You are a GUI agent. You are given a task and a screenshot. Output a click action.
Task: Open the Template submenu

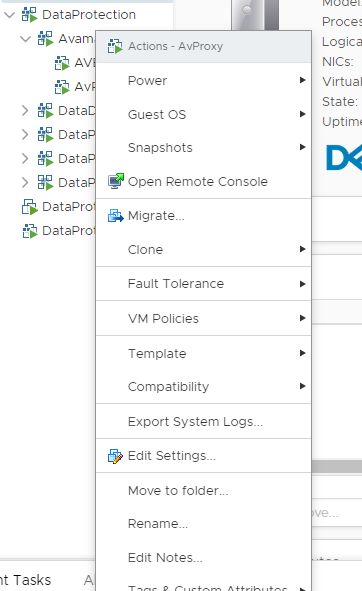pos(204,353)
